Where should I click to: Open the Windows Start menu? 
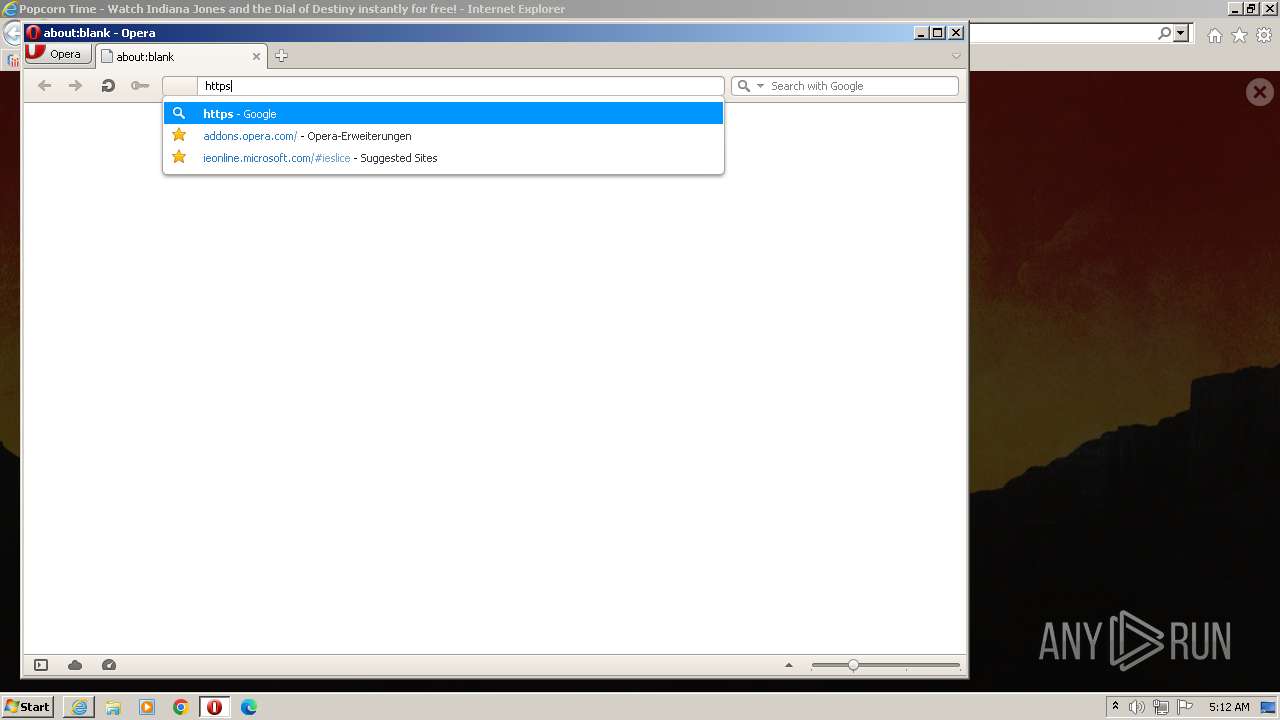click(28, 706)
